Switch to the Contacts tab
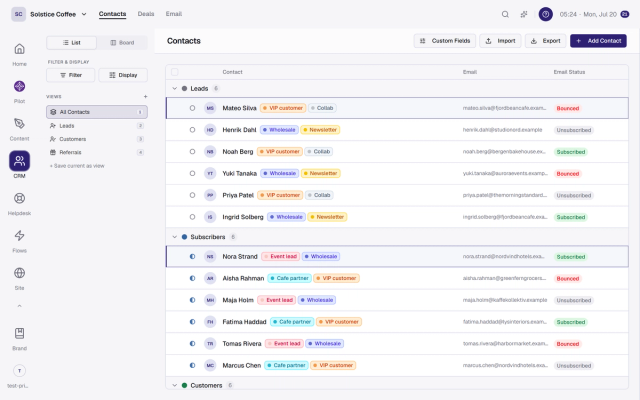640x400 pixels. tap(112, 14)
